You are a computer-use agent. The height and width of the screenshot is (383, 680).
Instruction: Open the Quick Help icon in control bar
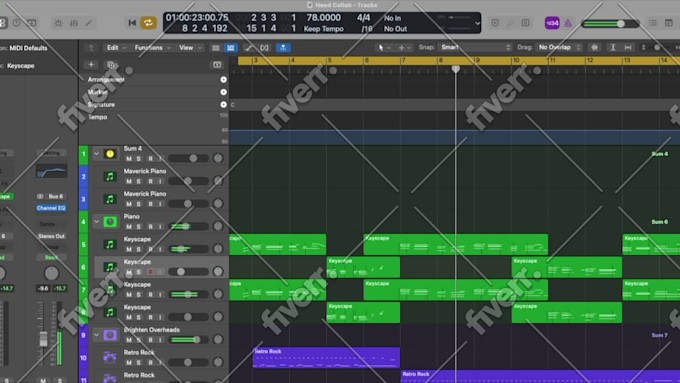[16, 23]
